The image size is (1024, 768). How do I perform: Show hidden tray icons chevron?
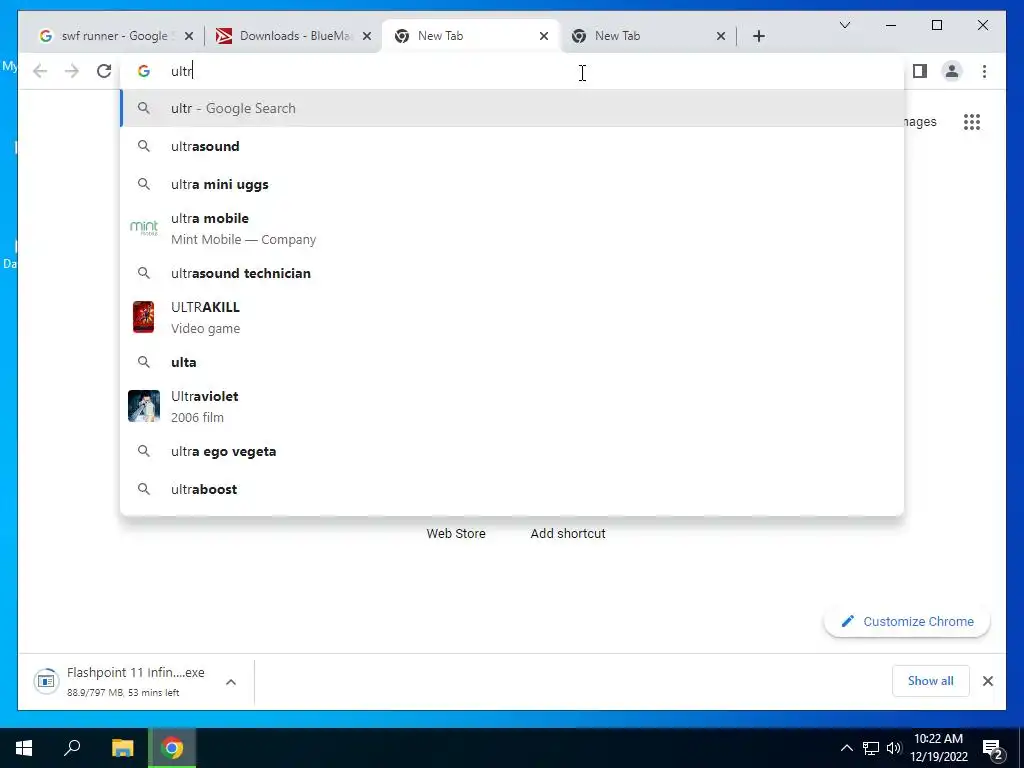pyautogui.click(x=846, y=748)
